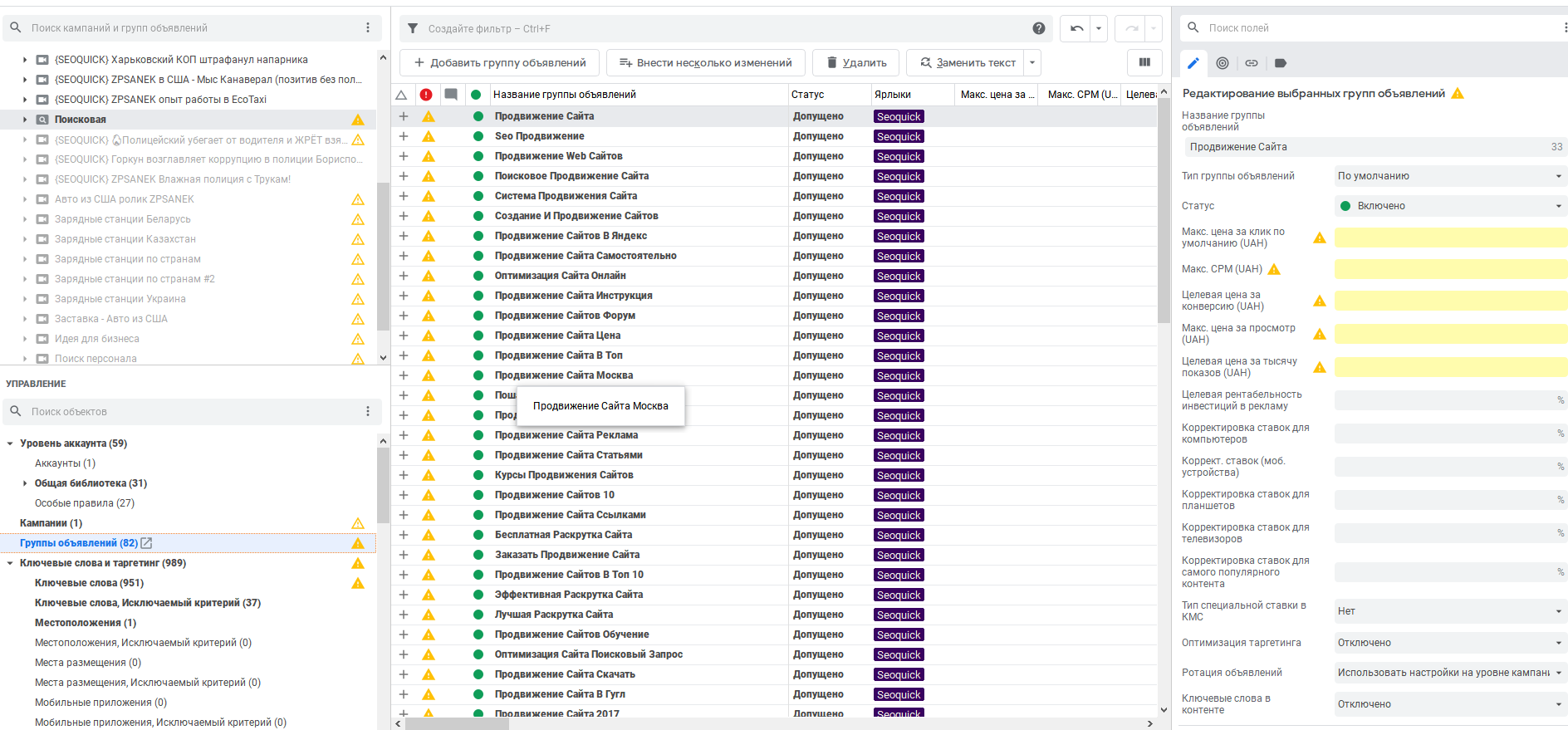Viewport: 1568px width, 730px height.
Task: Click warning icon next to 'Поисковая' campaign
Action: point(358,120)
